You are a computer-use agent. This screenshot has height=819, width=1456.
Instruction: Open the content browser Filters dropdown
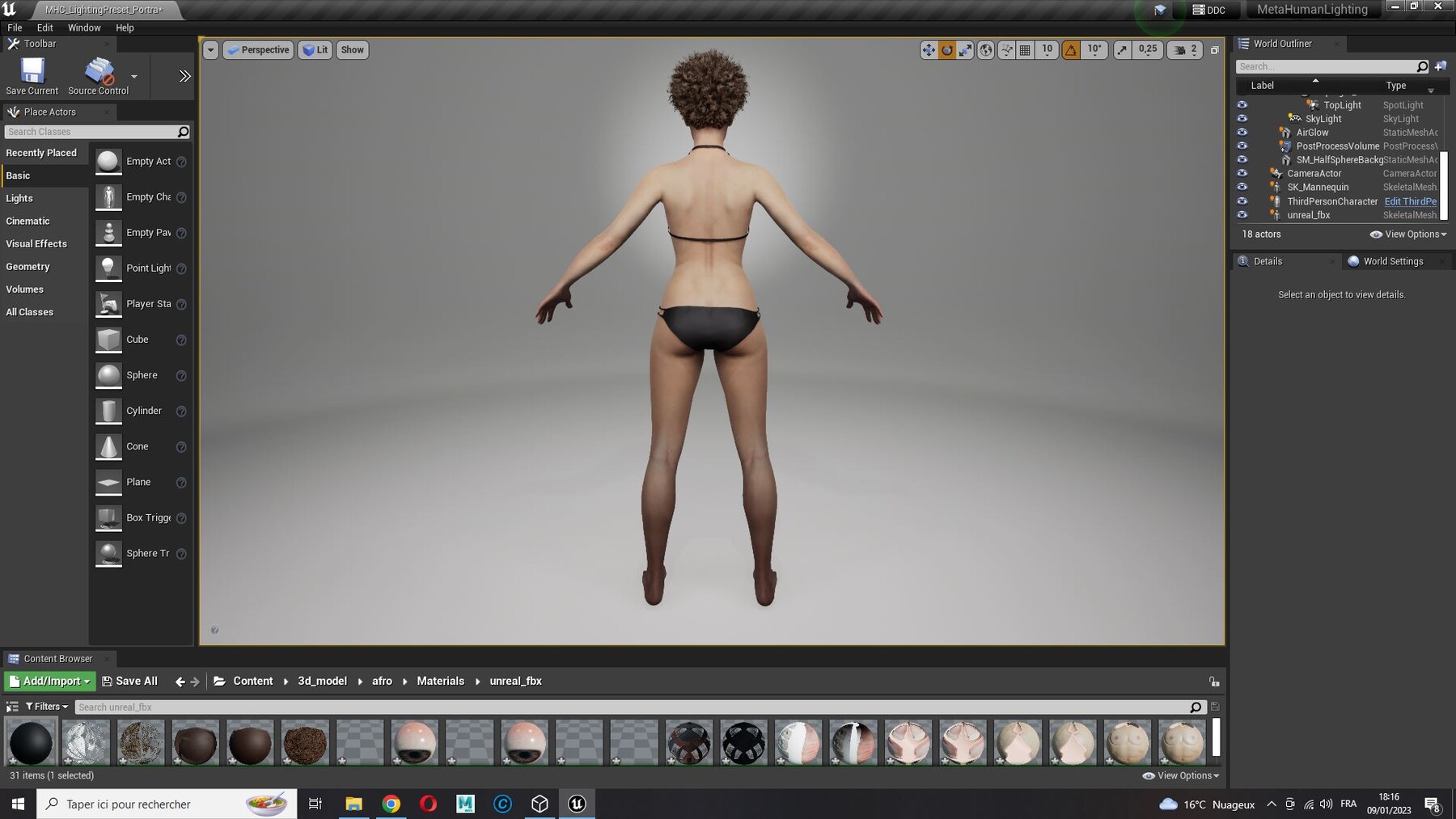[x=47, y=707]
